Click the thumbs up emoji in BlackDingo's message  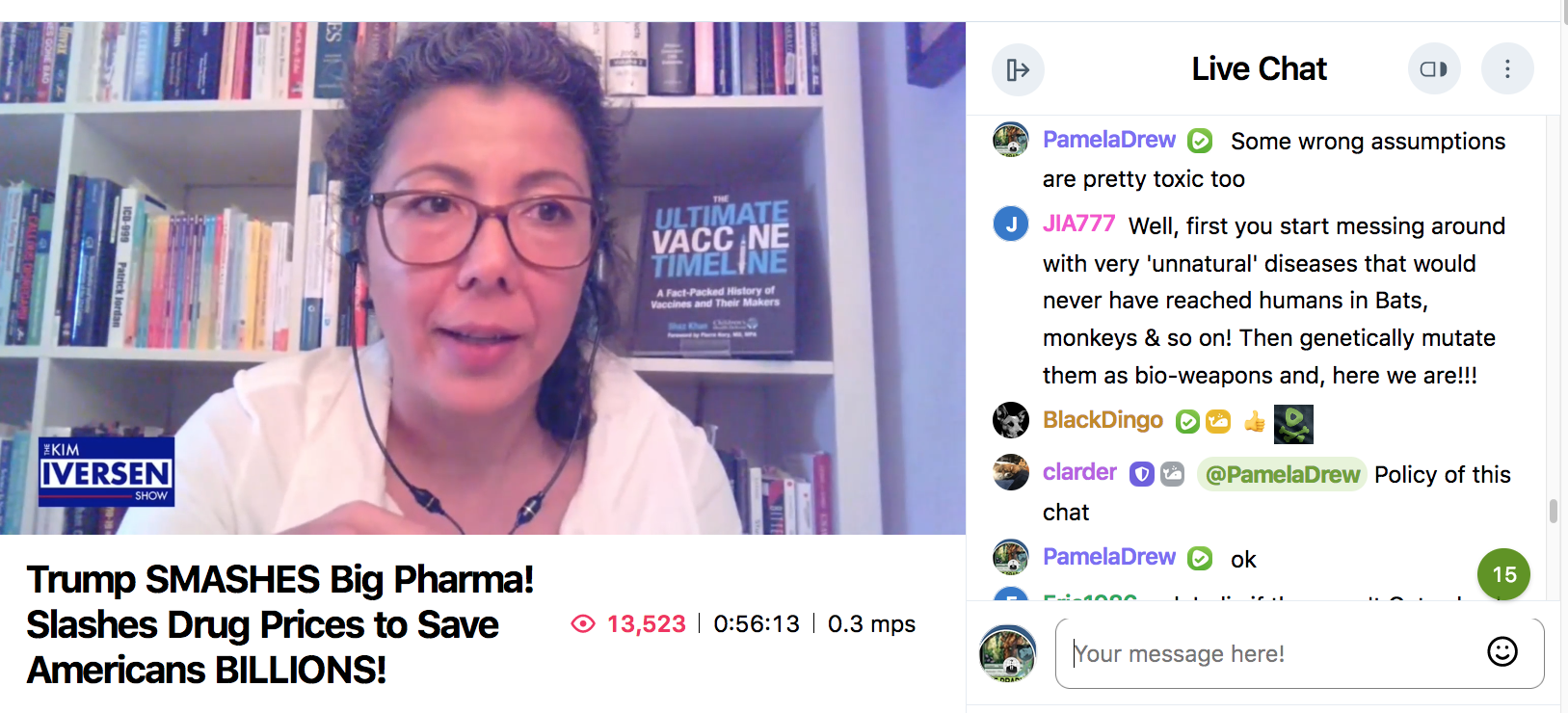point(1254,422)
